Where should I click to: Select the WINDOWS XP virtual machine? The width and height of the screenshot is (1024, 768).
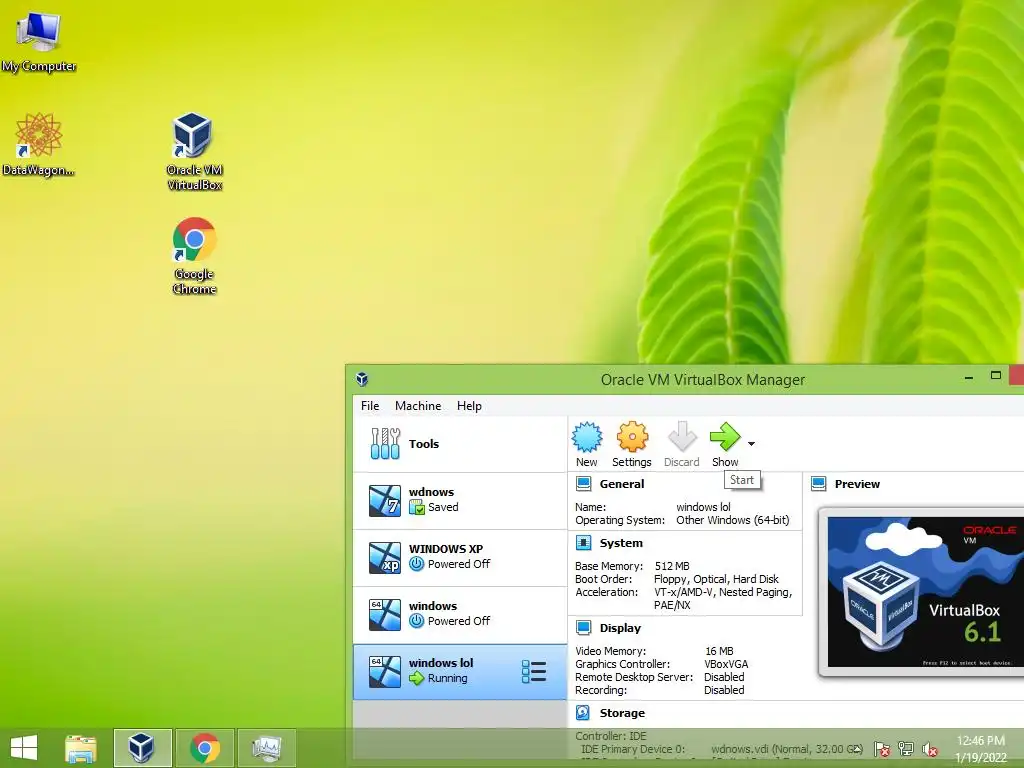pyautogui.click(x=460, y=557)
